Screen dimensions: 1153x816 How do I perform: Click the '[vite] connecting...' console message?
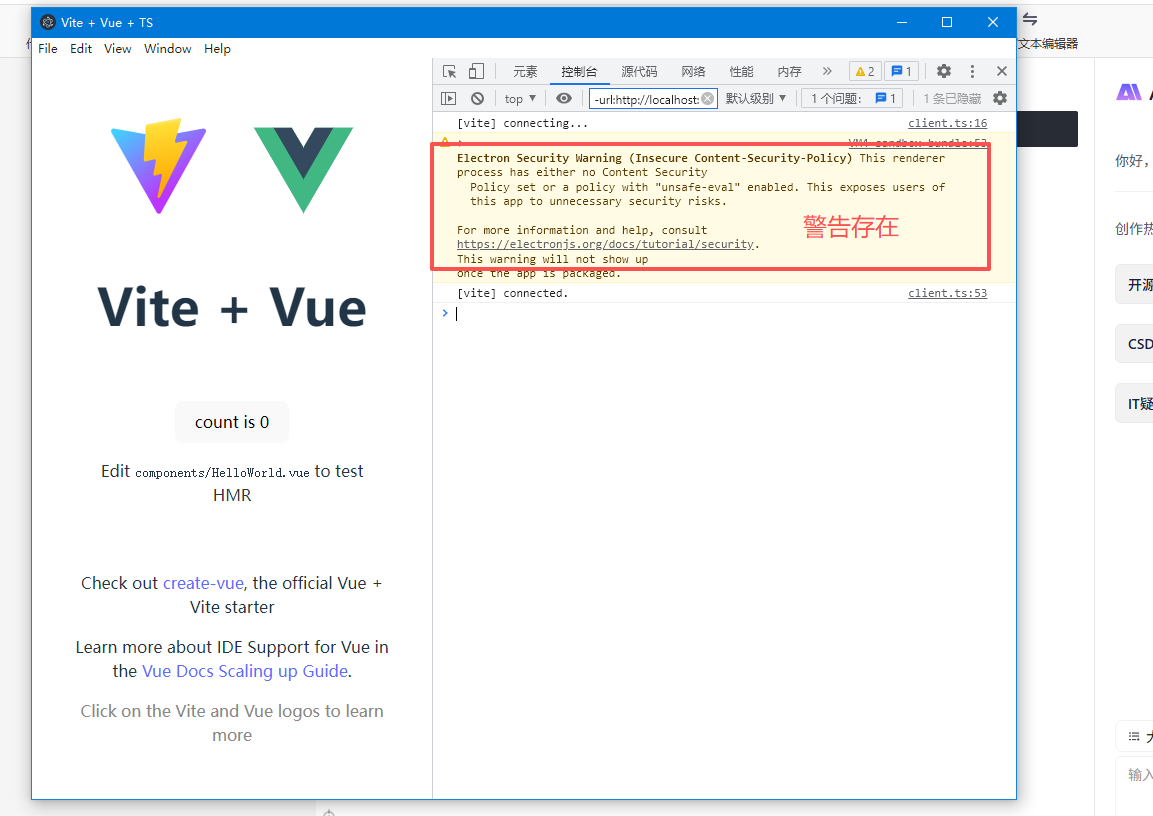(522, 124)
